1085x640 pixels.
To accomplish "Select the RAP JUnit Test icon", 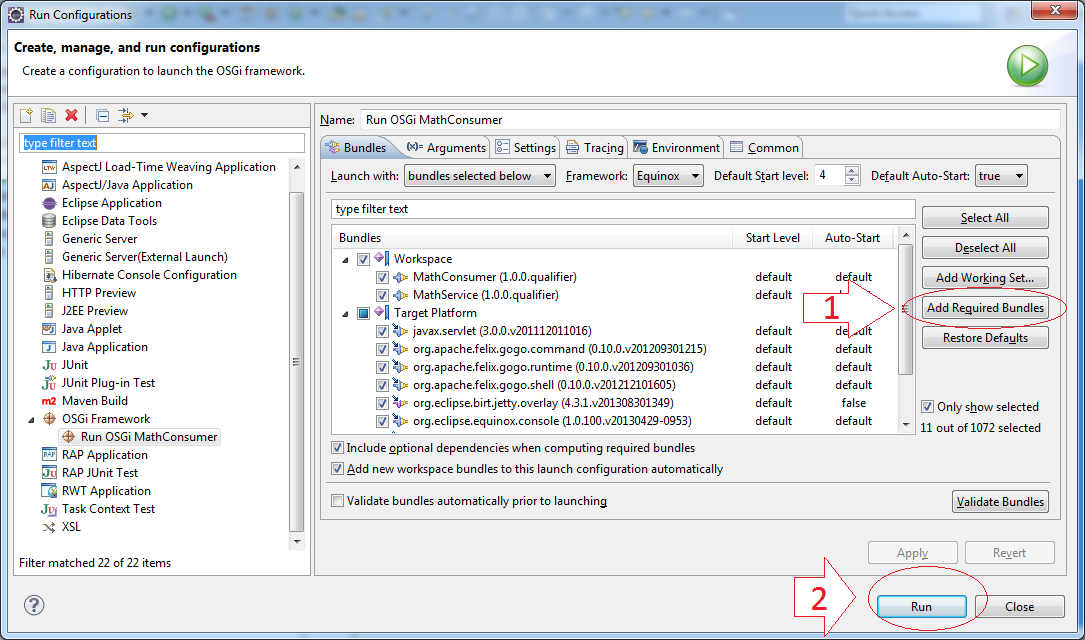I will pyautogui.click(x=49, y=473).
